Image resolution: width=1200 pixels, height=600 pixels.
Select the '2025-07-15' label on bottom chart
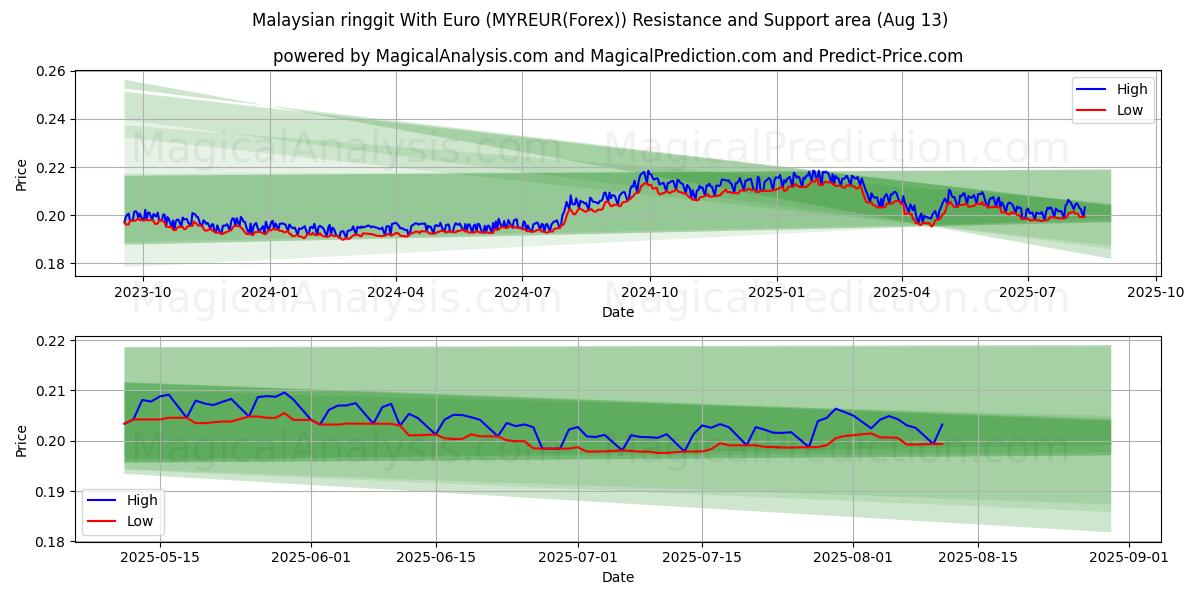point(703,558)
